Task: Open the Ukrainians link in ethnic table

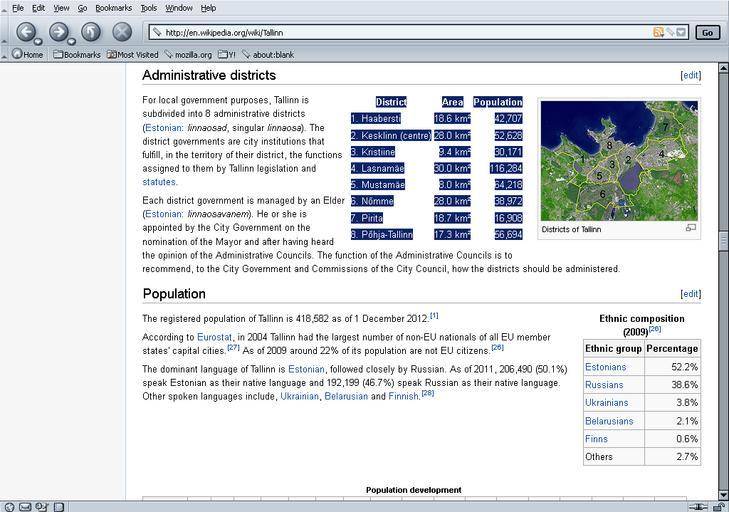Action: pos(606,403)
